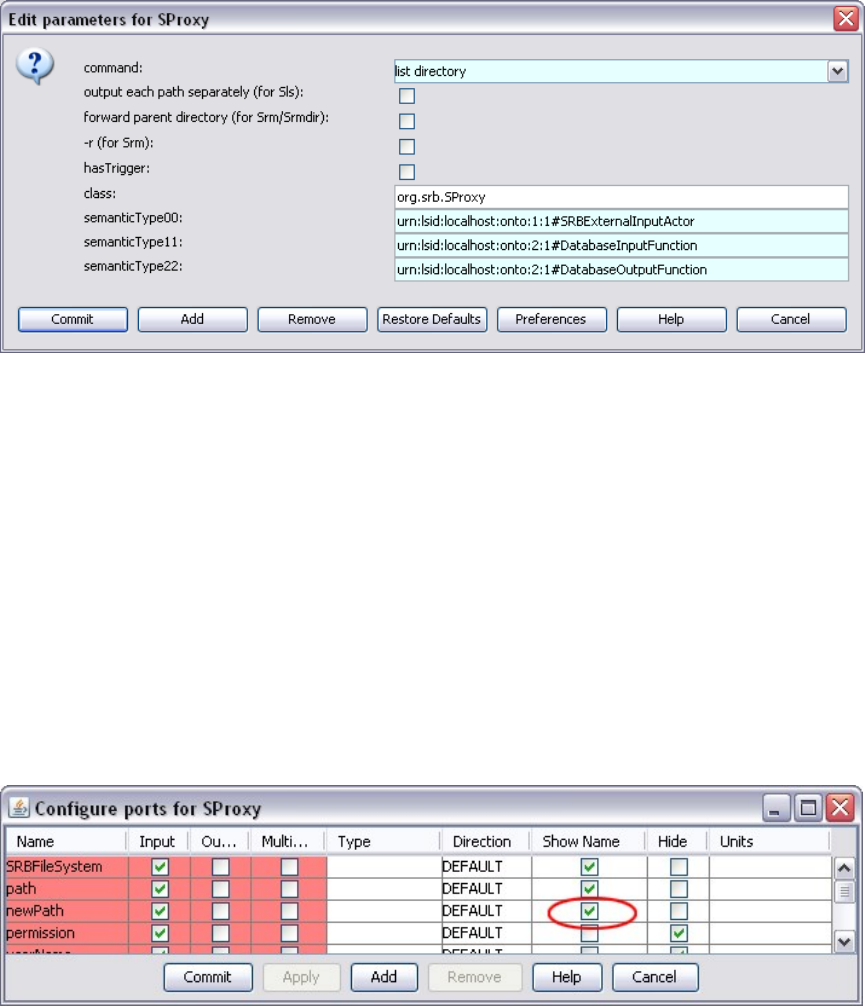This screenshot has width=865, height=1006.
Task: Toggle Input checkbox for permission port
Action: [x=160, y=933]
